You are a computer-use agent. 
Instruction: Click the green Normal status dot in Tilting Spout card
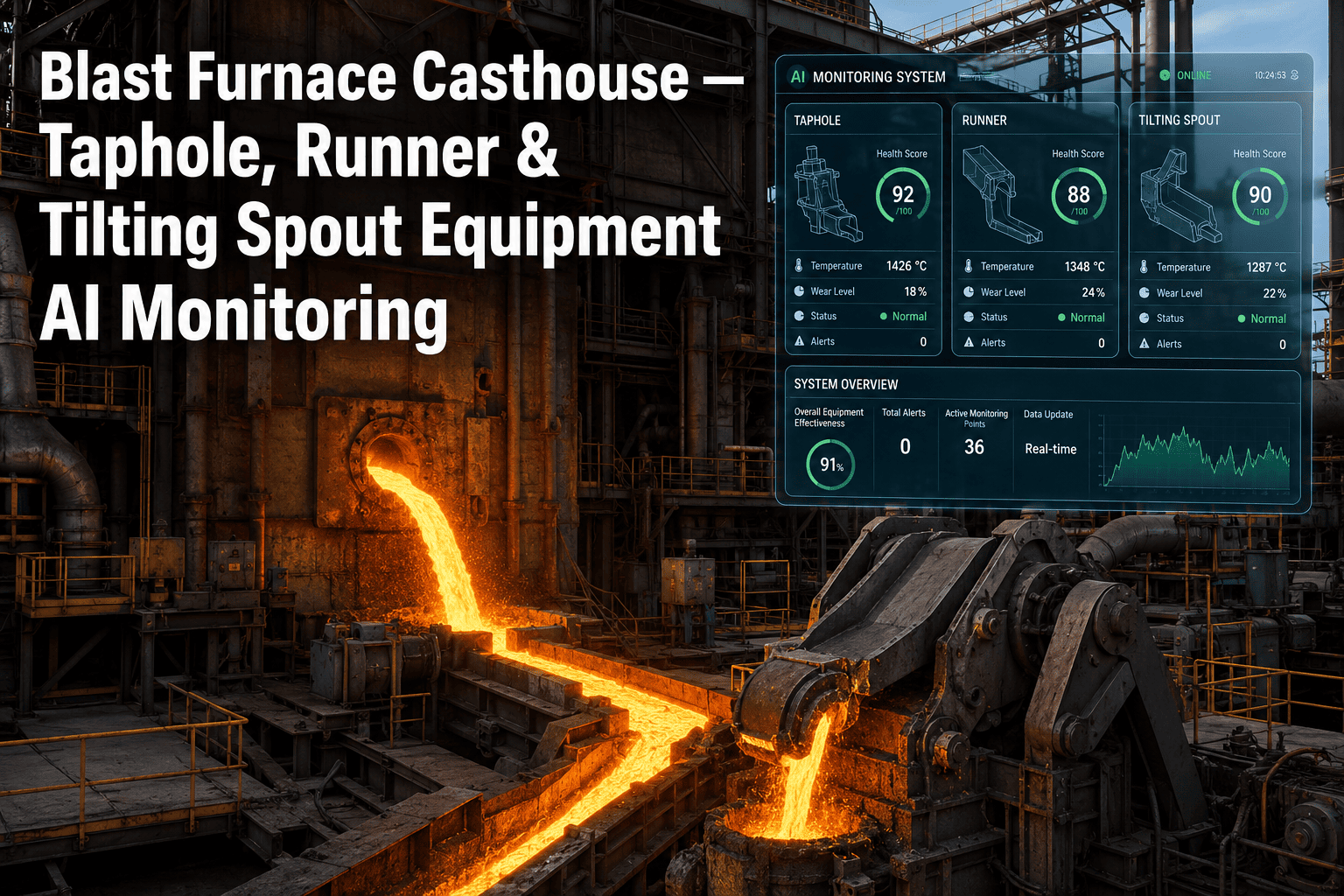1242,318
